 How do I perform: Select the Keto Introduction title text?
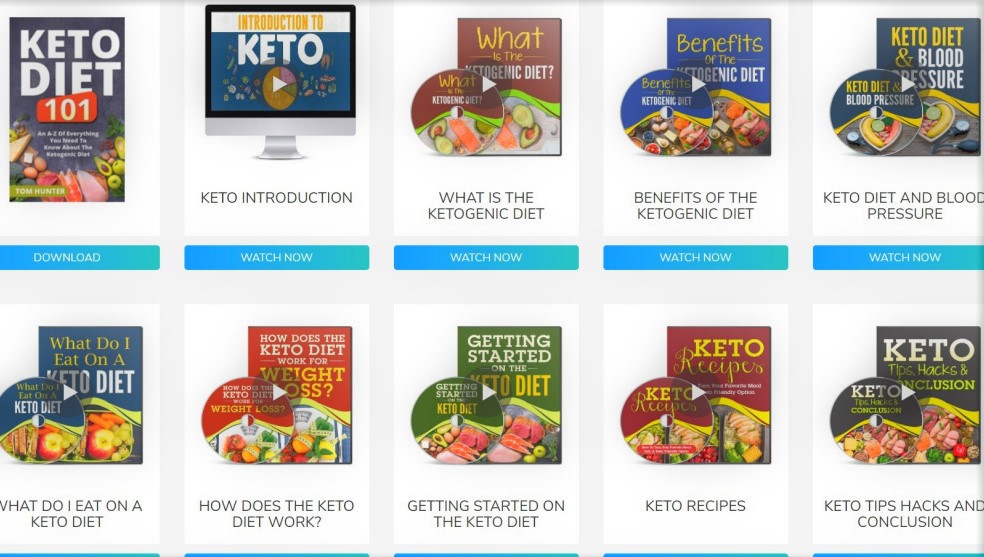277,198
